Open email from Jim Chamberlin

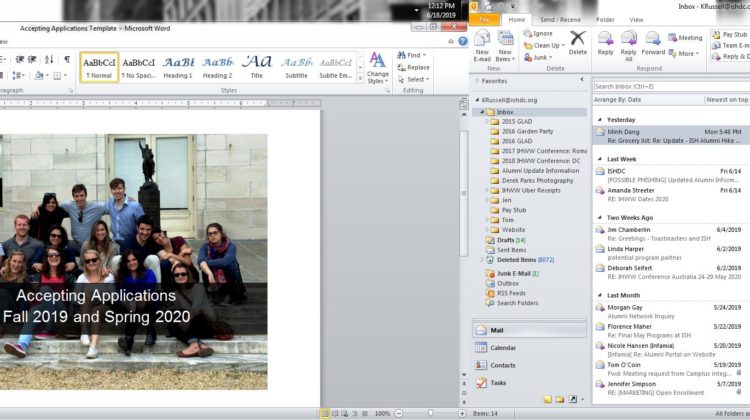click(x=671, y=234)
